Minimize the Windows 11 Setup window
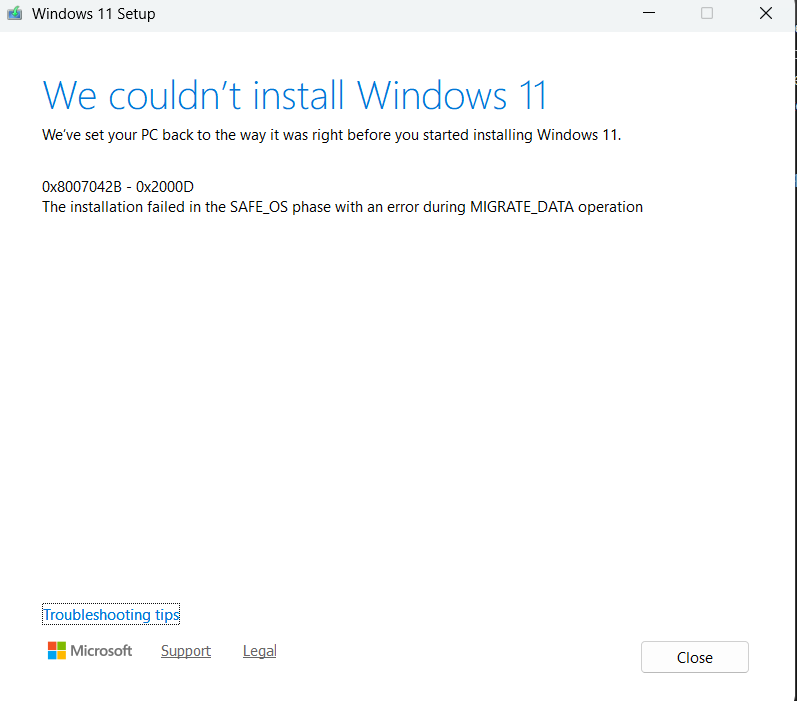The height and width of the screenshot is (701, 797). 649,13
